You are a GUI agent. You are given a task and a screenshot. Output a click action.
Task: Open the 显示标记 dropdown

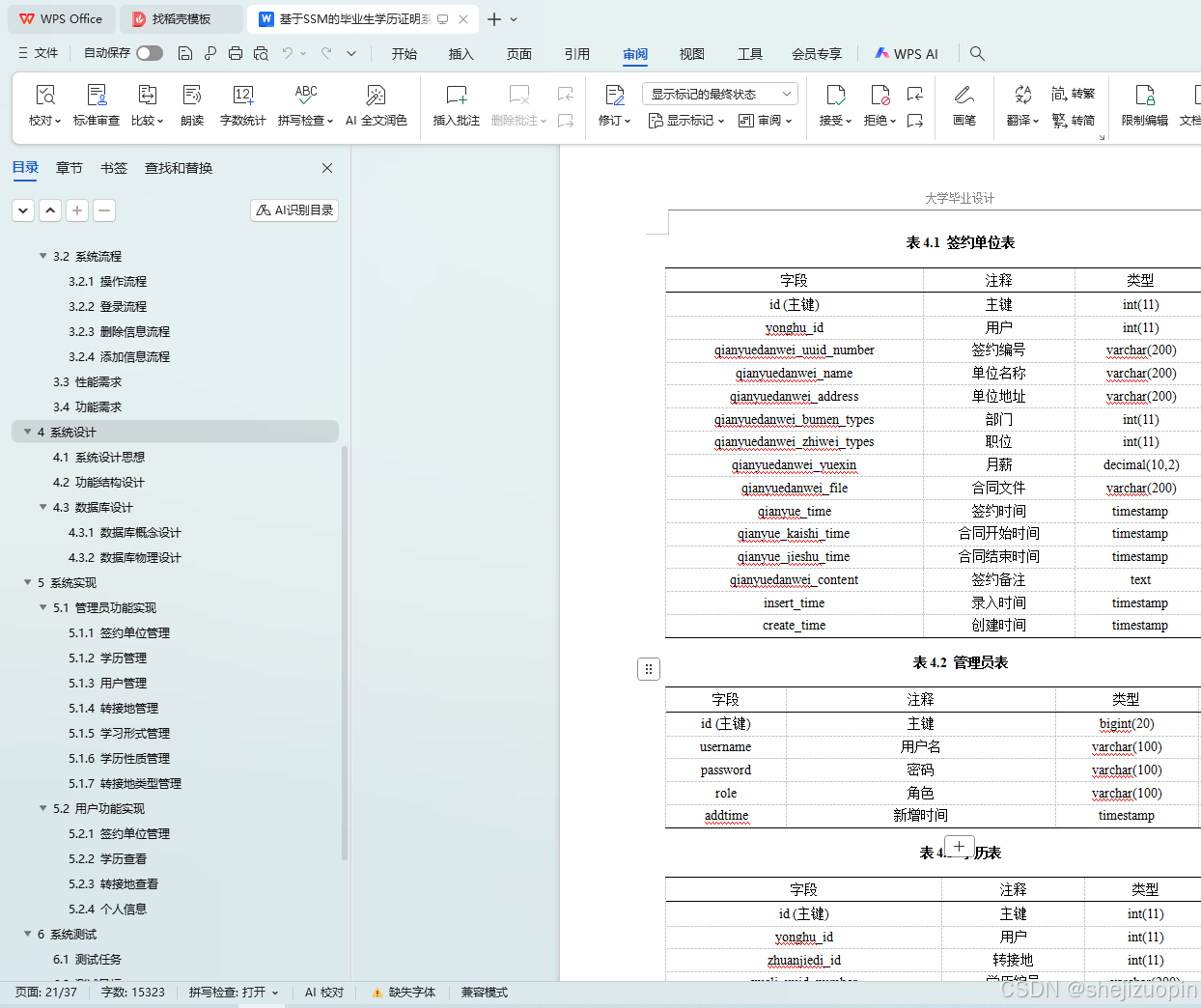coord(685,121)
